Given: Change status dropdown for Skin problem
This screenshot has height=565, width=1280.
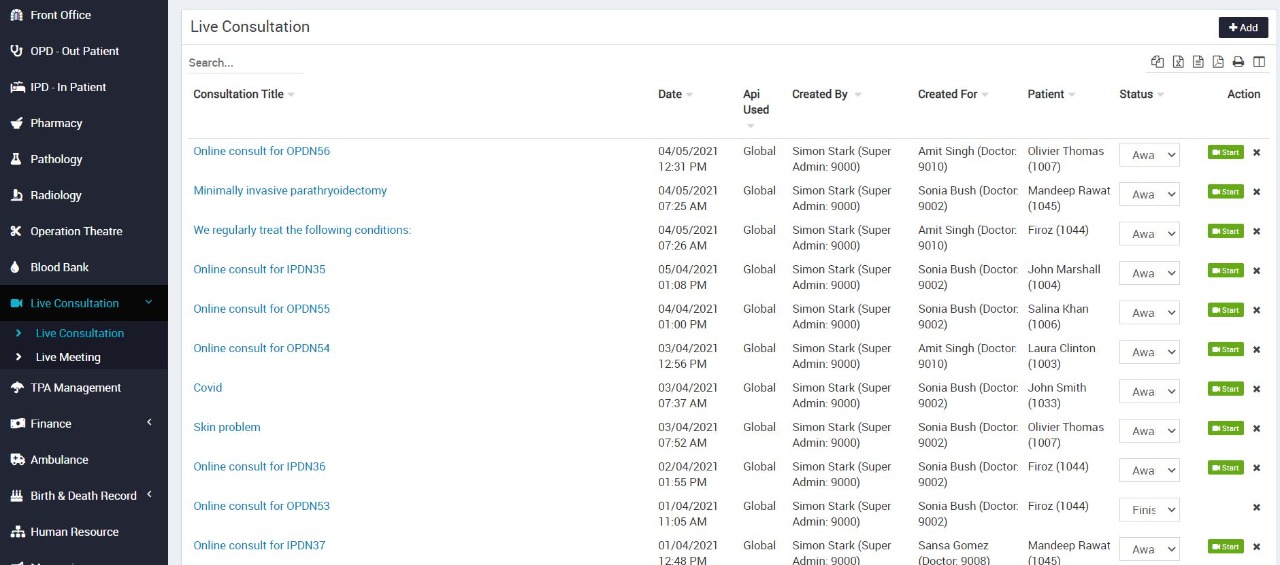Looking at the screenshot, I should point(1149,431).
